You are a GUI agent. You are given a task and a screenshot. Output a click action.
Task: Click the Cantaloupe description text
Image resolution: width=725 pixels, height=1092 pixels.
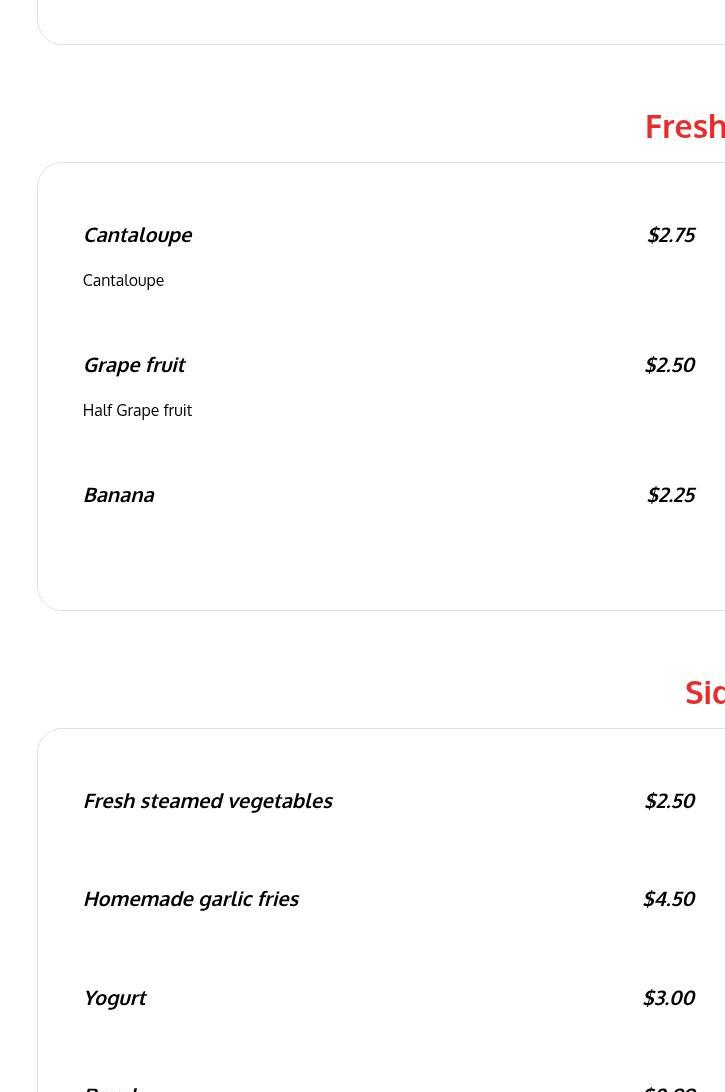click(123, 280)
